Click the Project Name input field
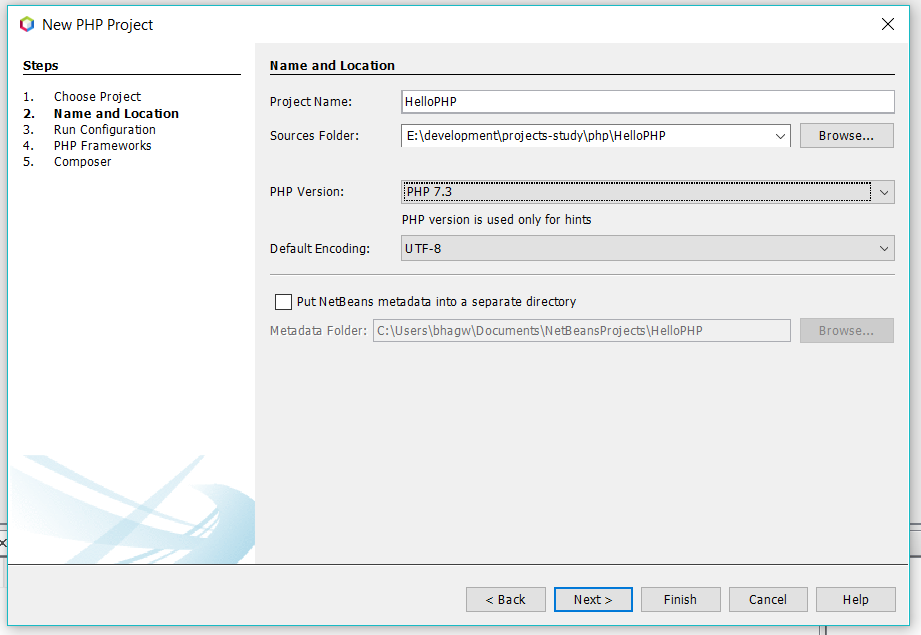The height and width of the screenshot is (635, 921). click(648, 102)
